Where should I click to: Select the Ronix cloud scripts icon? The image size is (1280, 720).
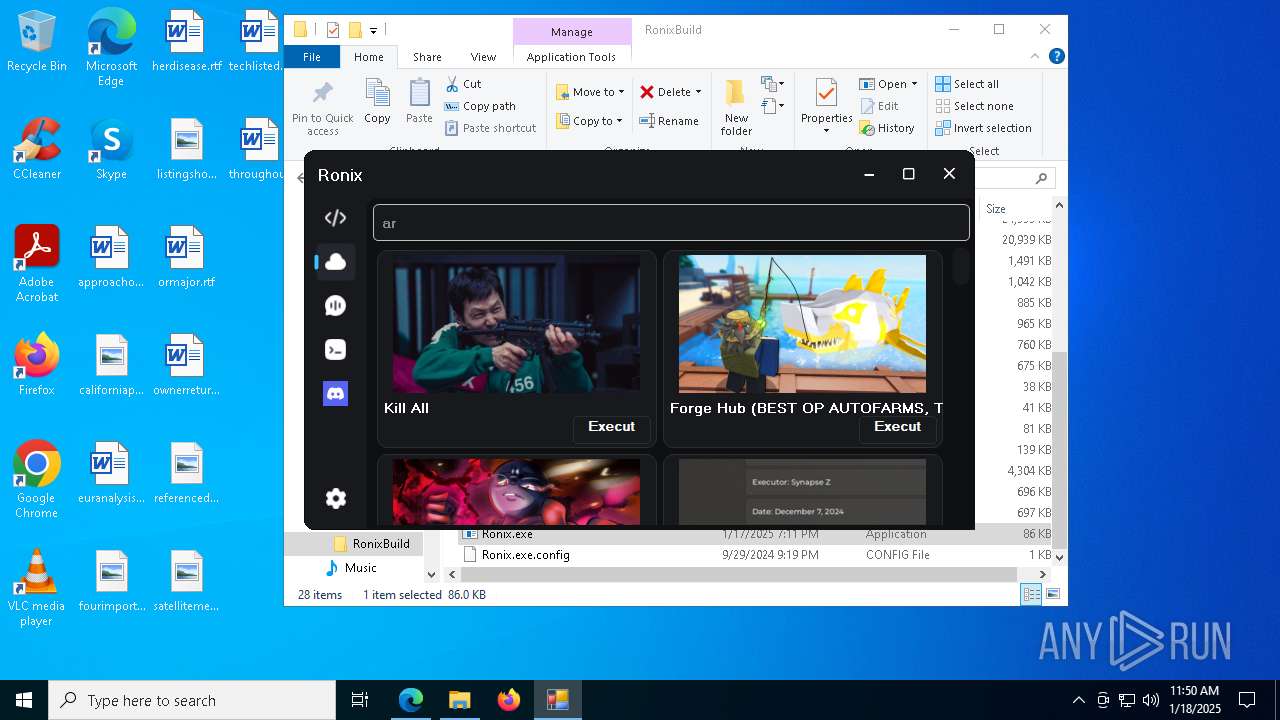[x=336, y=262]
